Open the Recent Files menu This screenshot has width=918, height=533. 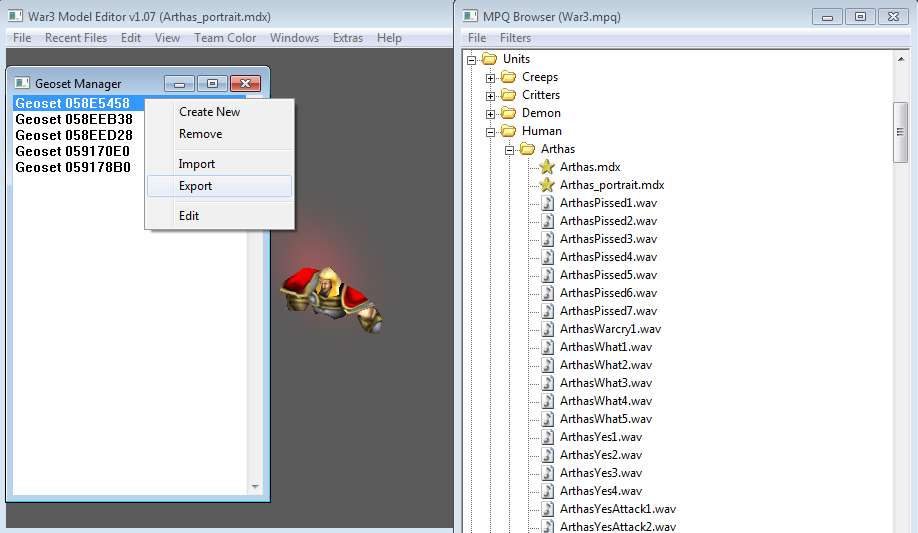pos(76,37)
